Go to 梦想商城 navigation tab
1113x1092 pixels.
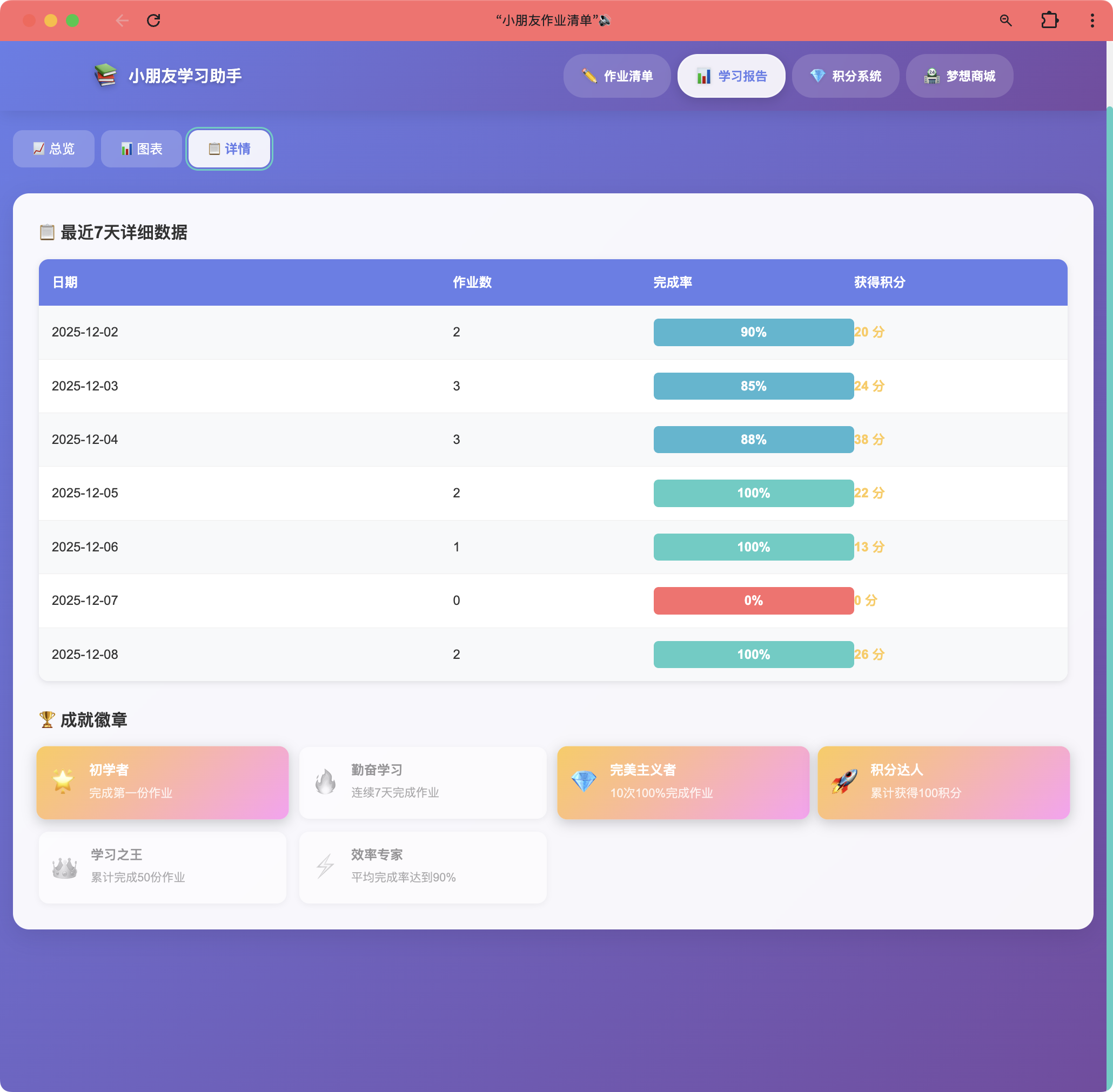point(959,76)
